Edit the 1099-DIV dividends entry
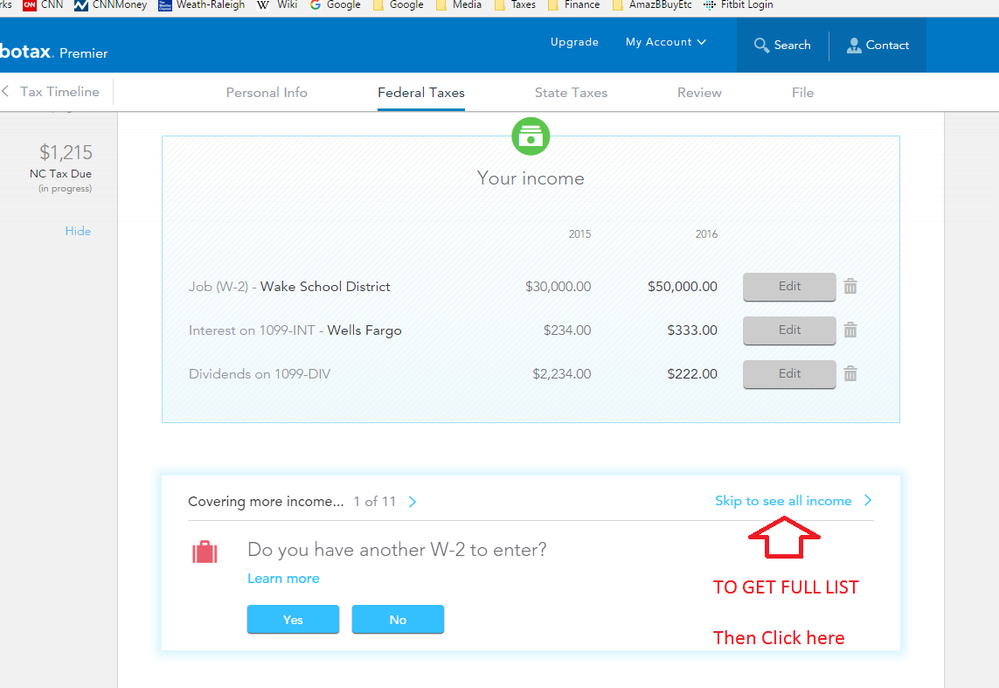The width and height of the screenshot is (999, 688). (x=789, y=374)
